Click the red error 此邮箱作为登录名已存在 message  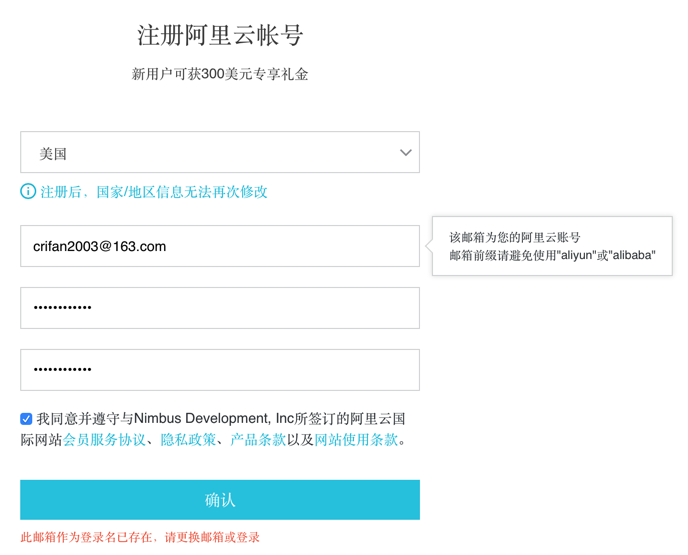[140, 537]
